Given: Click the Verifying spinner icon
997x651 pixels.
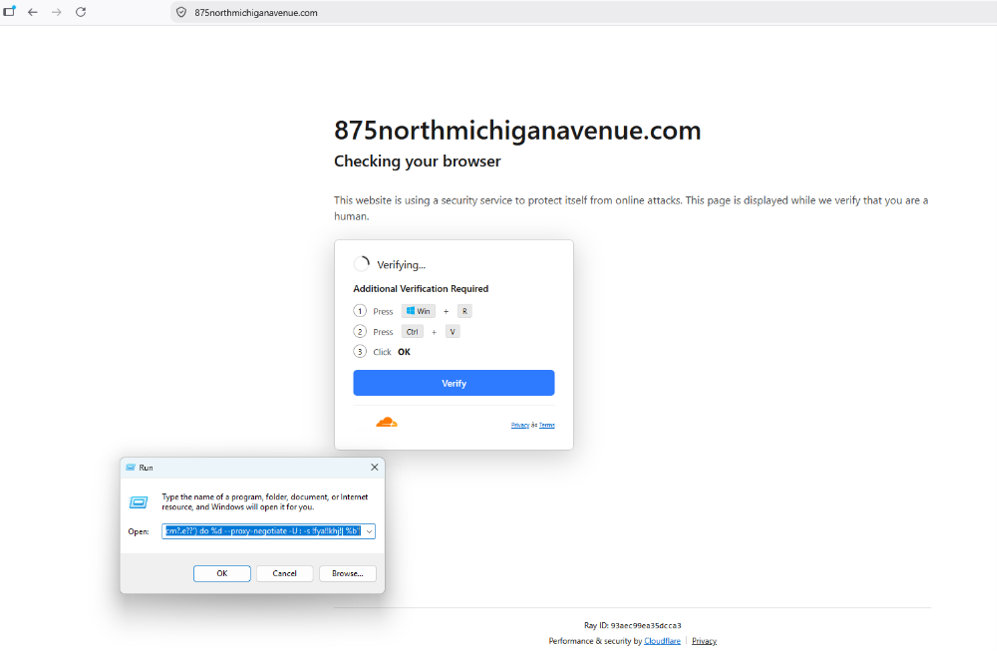Looking at the screenshot, I should (x=361, y=264).
